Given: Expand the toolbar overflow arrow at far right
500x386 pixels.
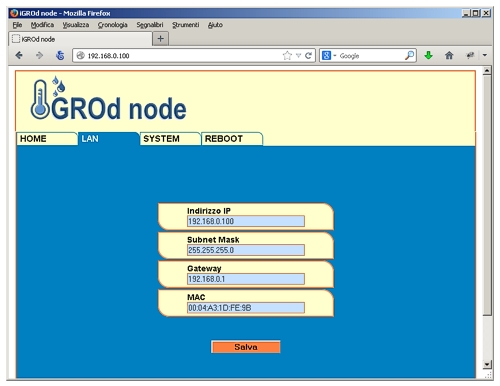Looking at the screenshot, I should 485,55.
